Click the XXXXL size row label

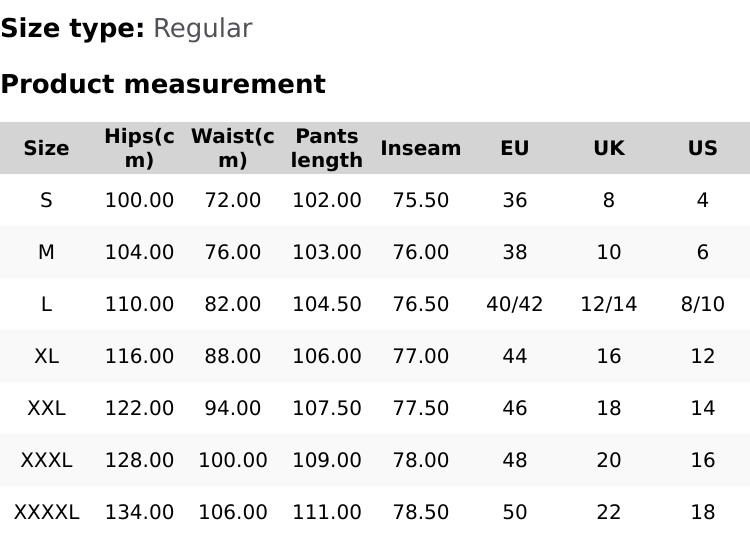coord(46,512)
